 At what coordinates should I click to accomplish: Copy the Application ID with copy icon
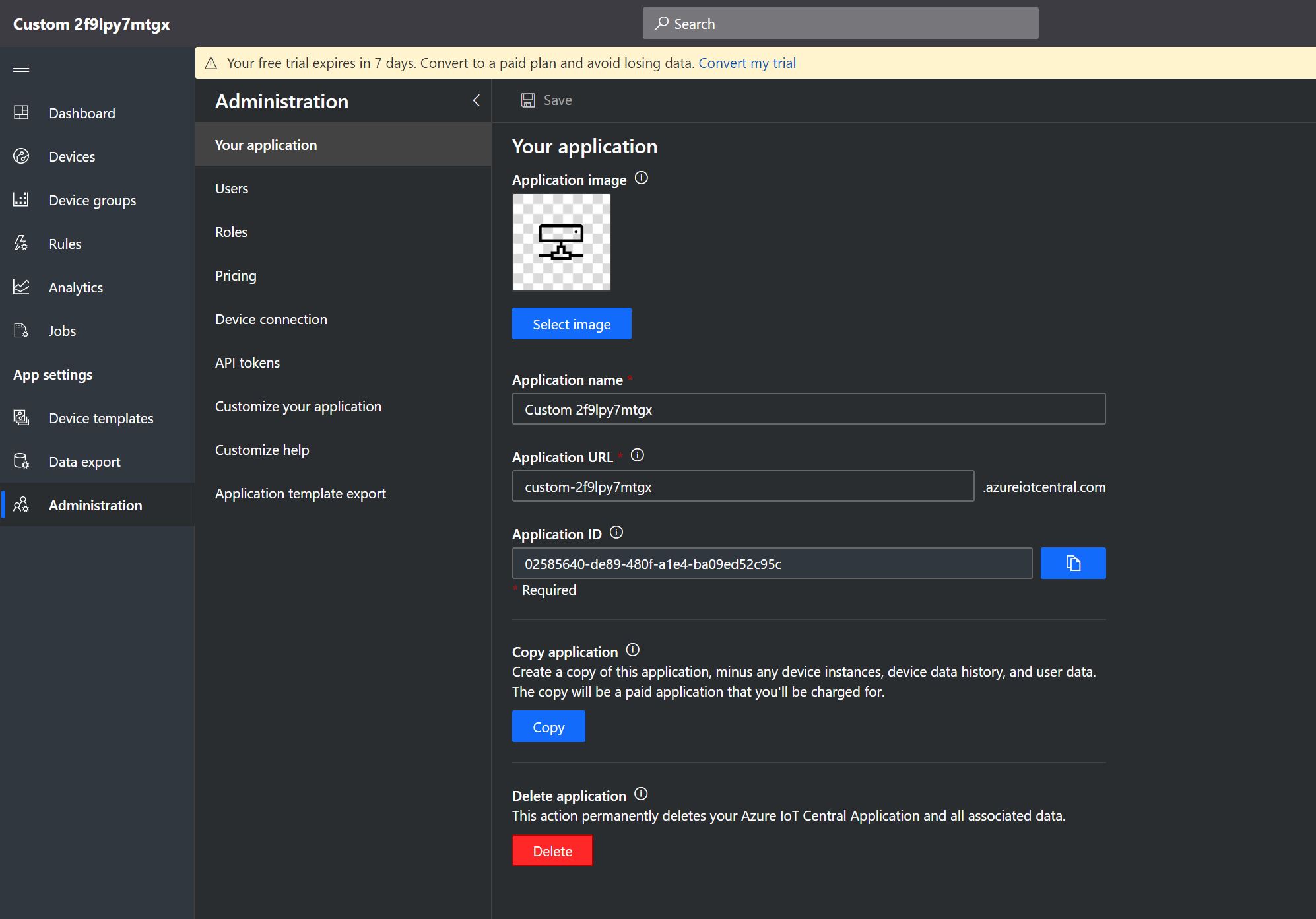(1072, 563)
